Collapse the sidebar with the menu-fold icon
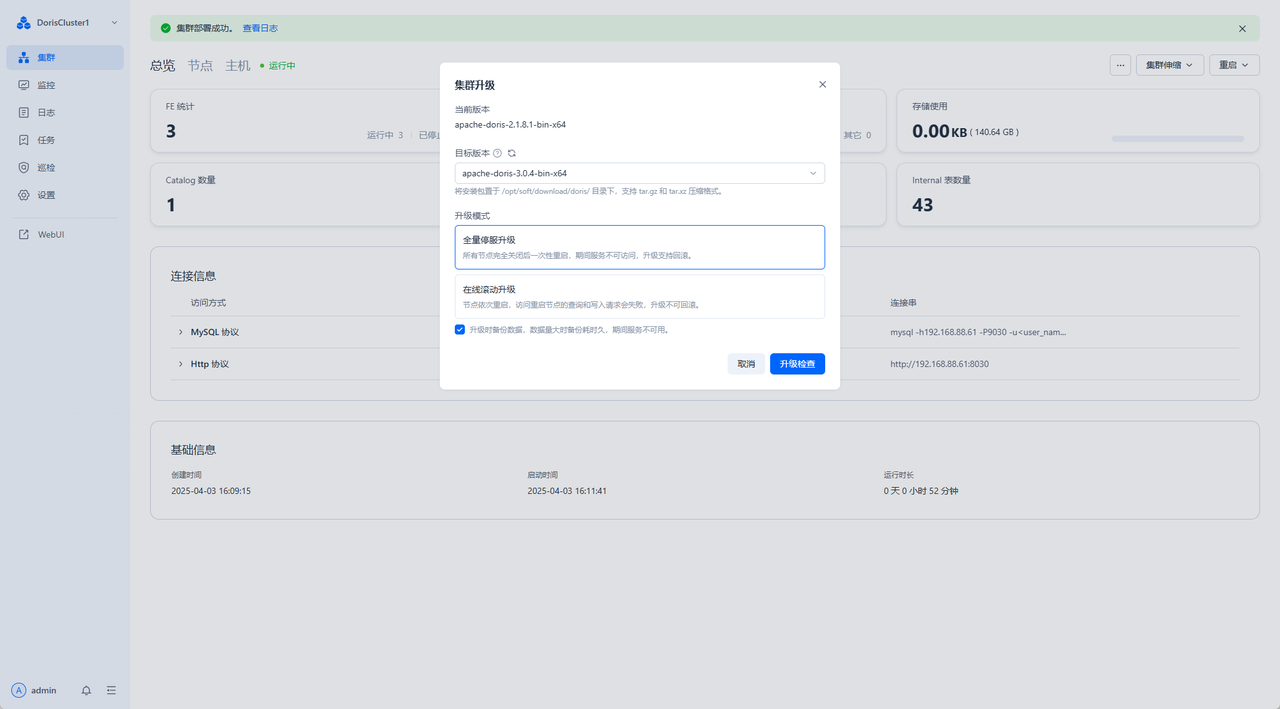 click(111, 690)
